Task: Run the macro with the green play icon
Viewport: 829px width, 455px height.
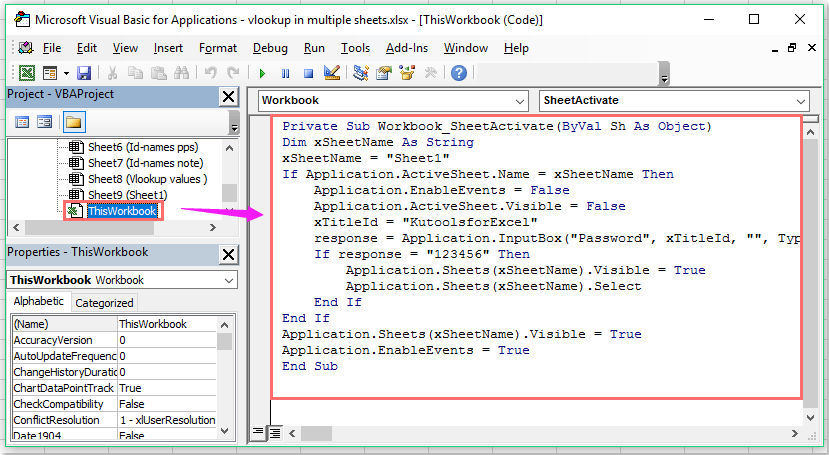Action: 262,73
